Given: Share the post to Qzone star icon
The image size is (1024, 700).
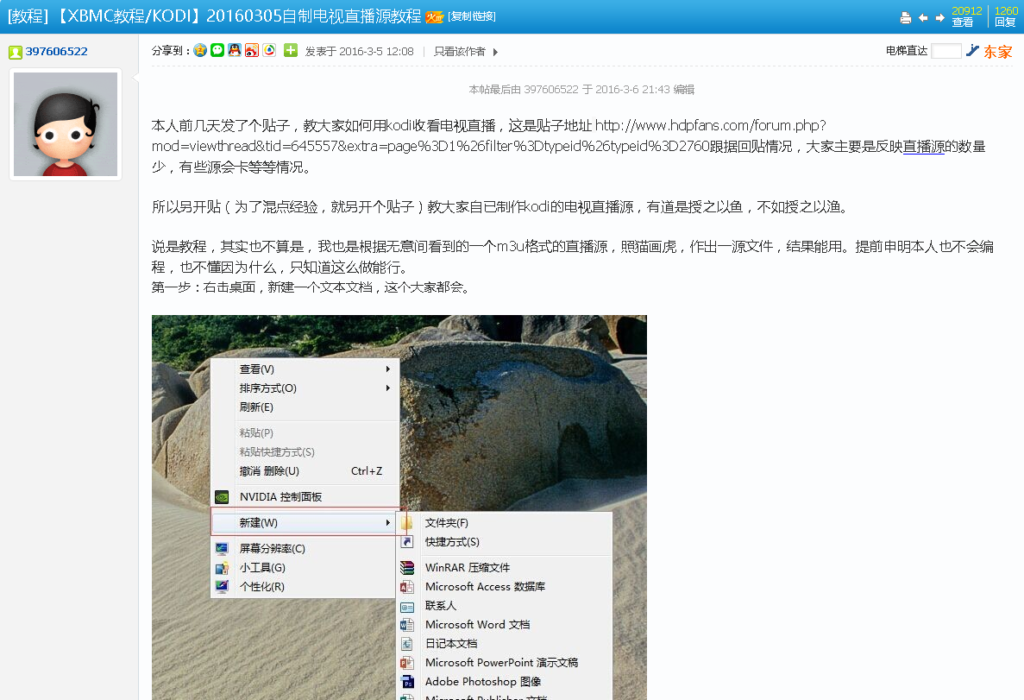Looking at the screenshot, I should (x=200, y=51).
